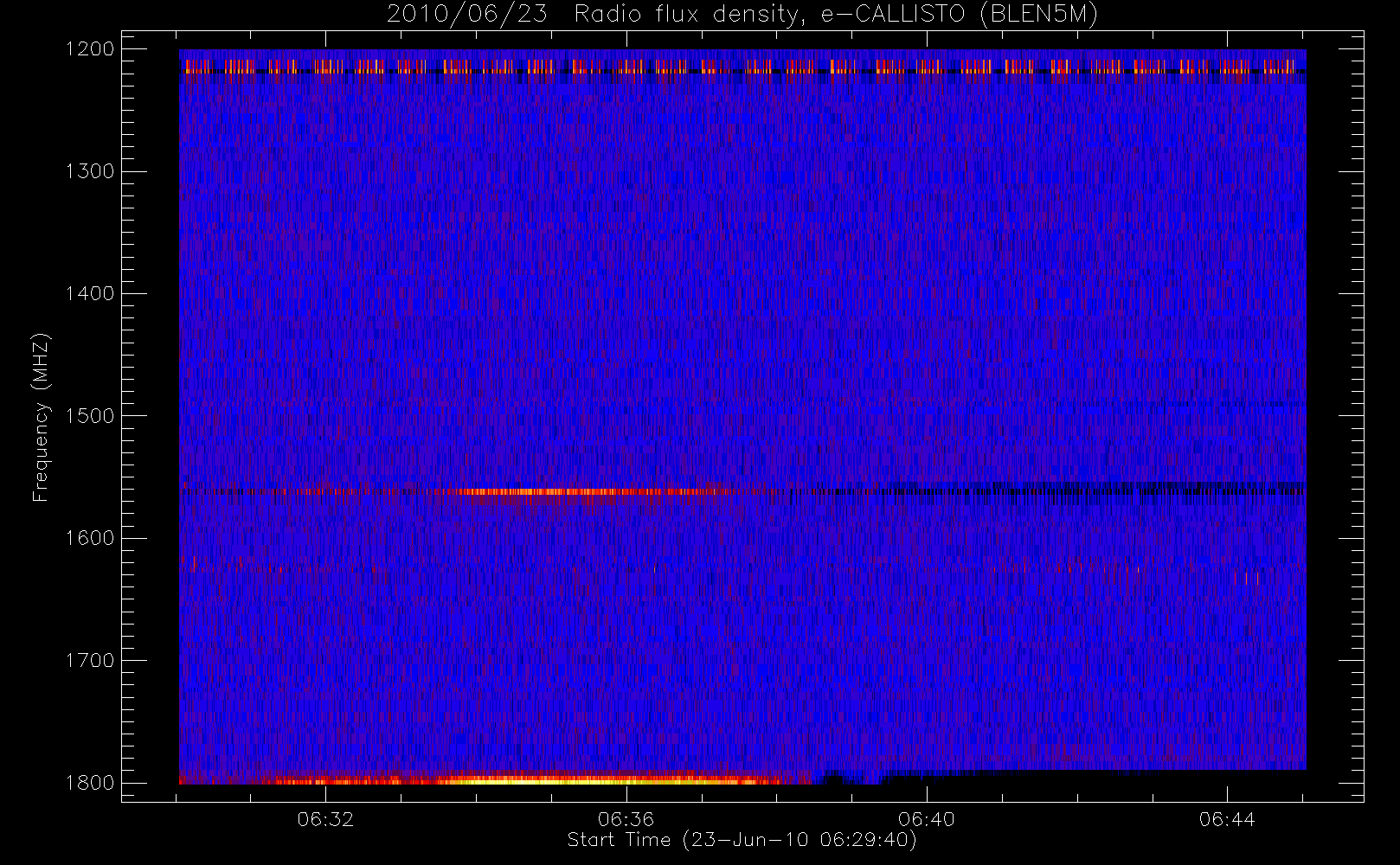Click the 1200 frequency tick label
Viewport: 1400px width, 865px height.
tap(90, 49)
